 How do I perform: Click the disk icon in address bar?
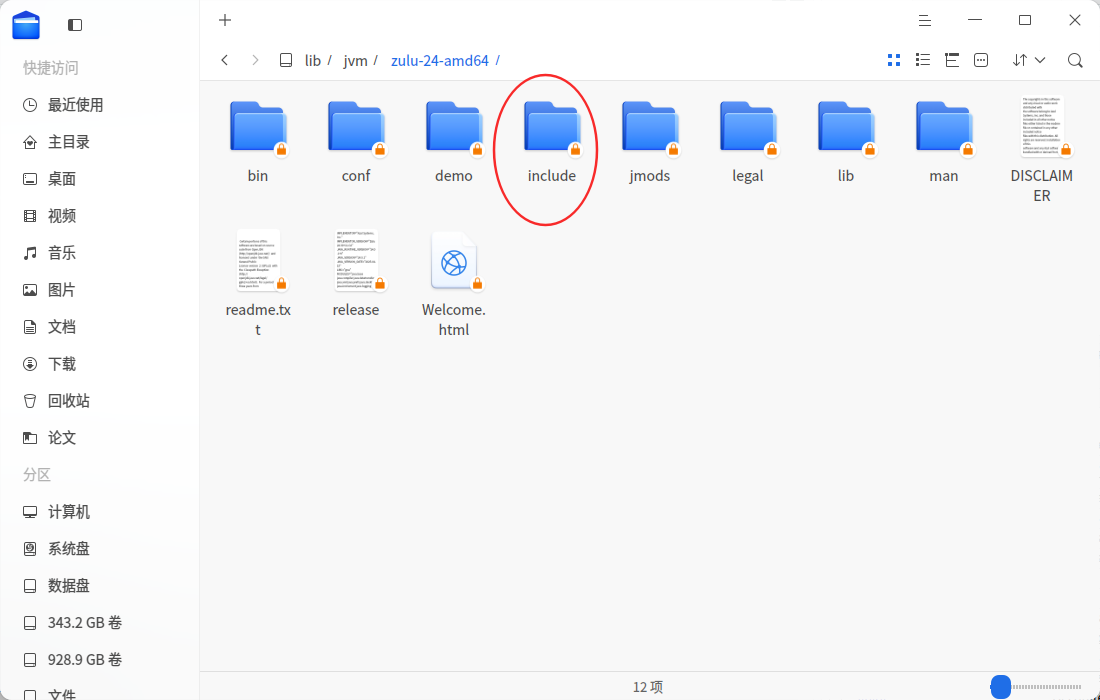tap(286, 60)
